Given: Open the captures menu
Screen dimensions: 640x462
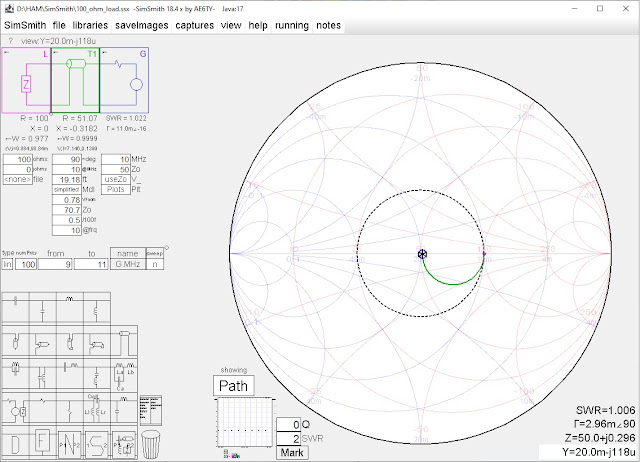Looking at the screenshot, I should [x=195, y=25].
